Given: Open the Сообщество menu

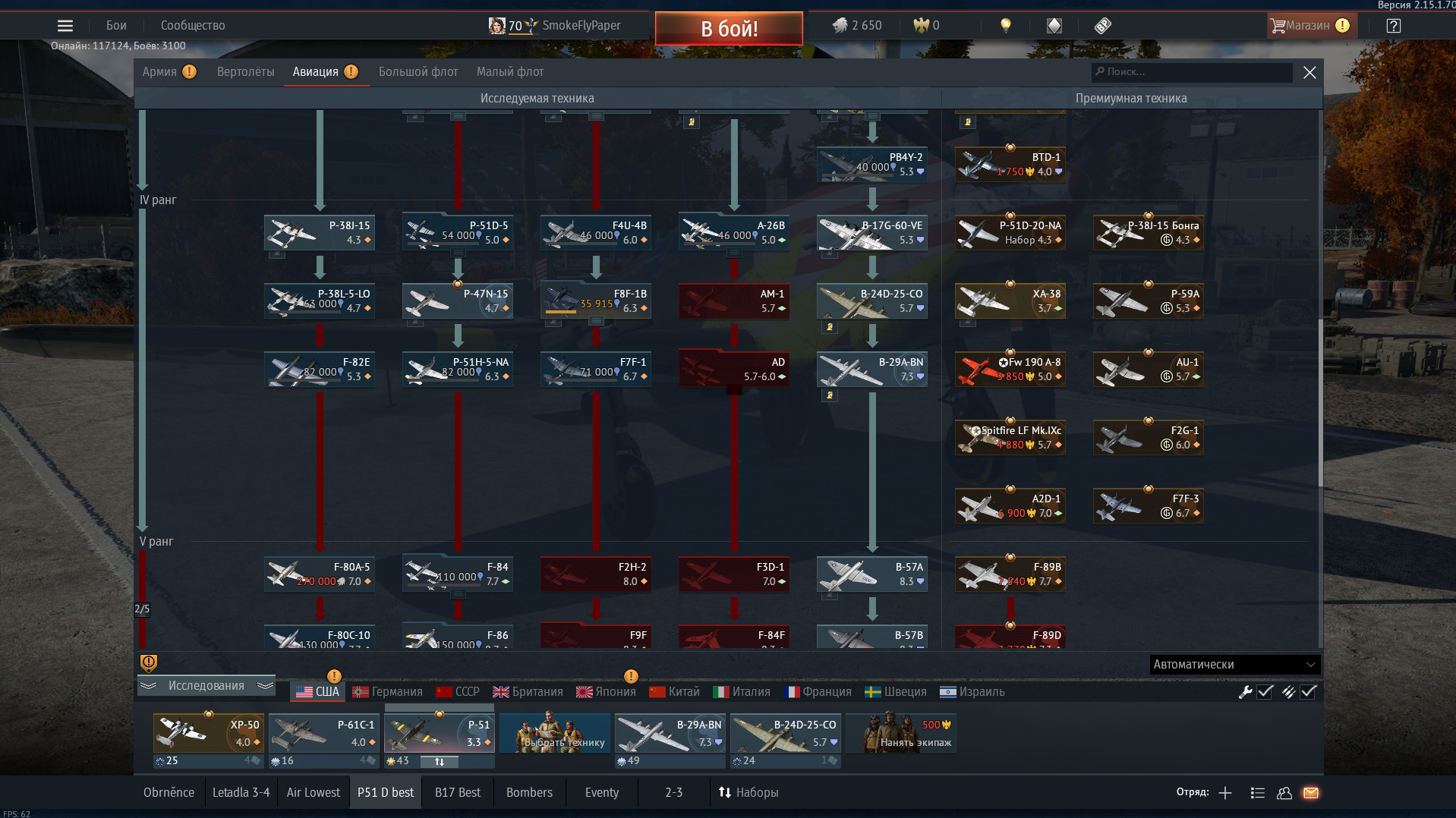Looking at the screenshot, I should point(193,25).
